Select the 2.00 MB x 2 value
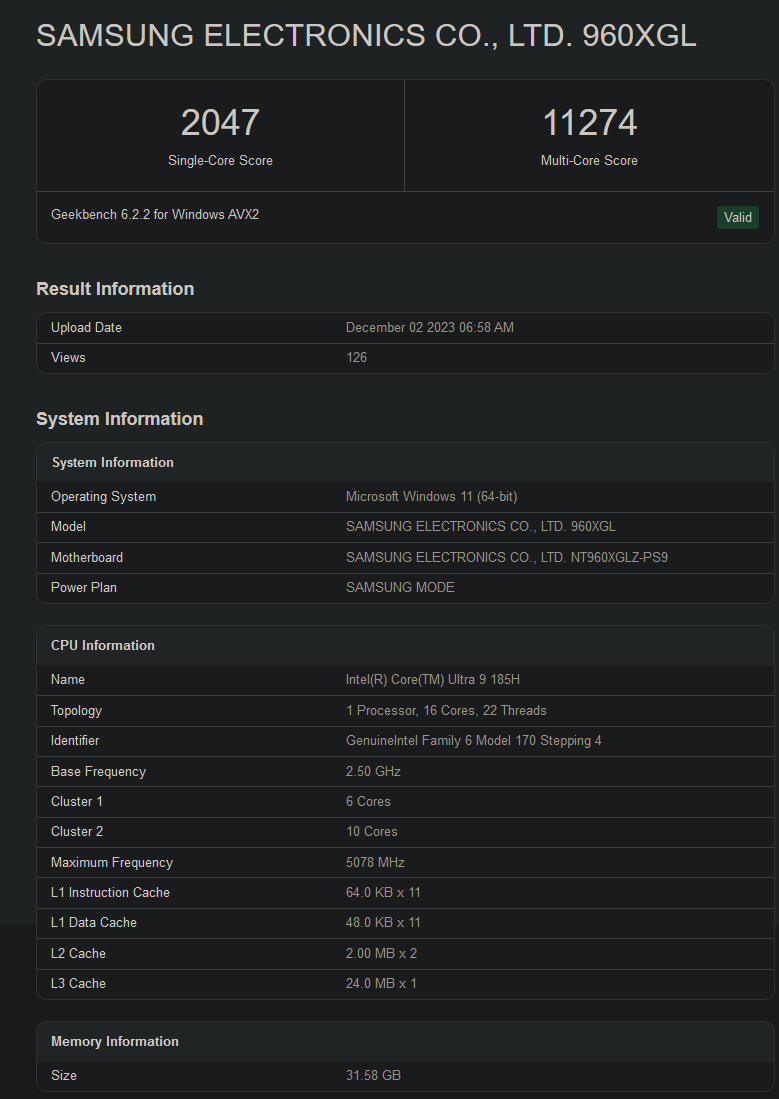The image size is (779, 1099). coord(381,953)
